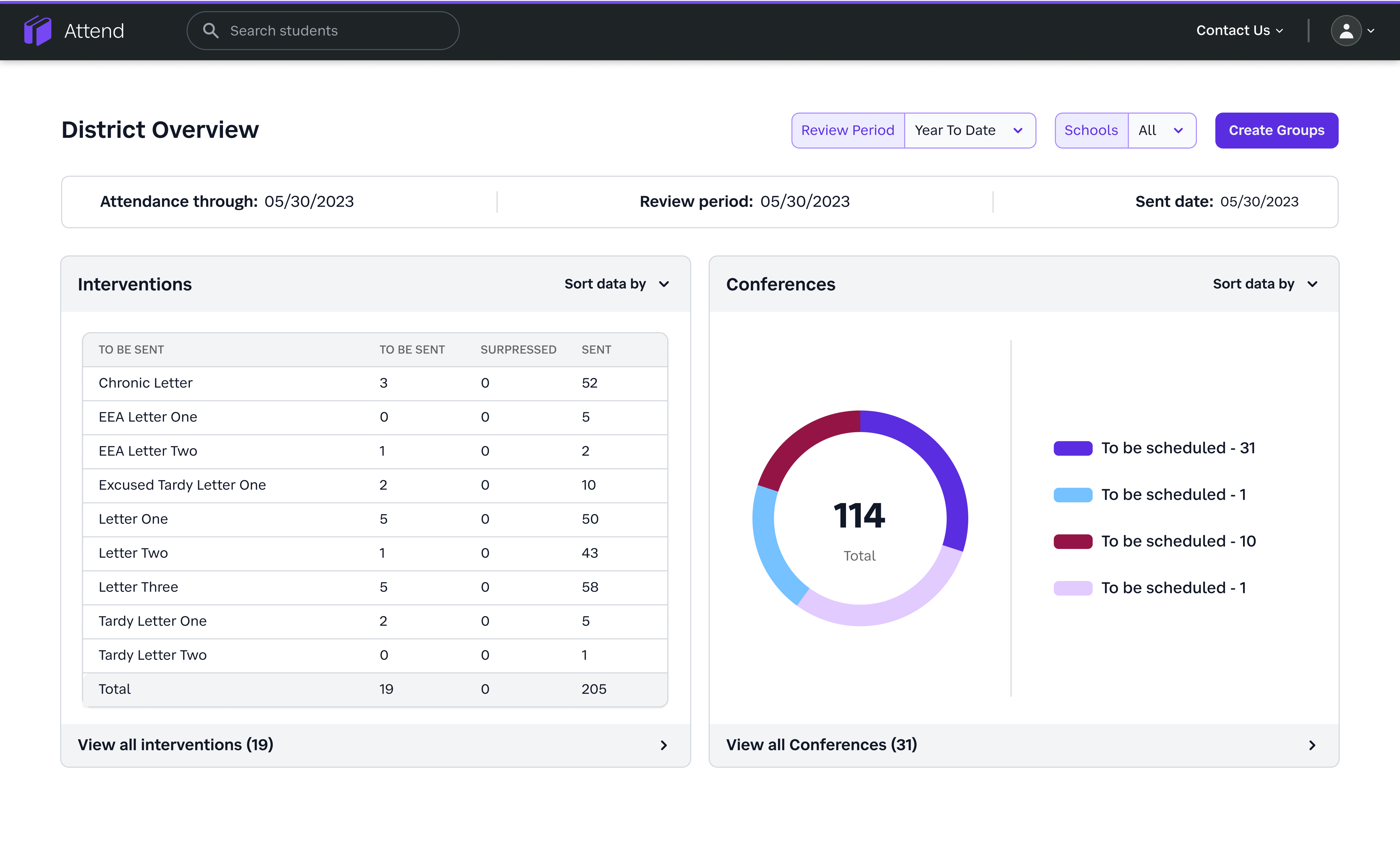Image resolution: width=1400 pixels, height=859 pixels.
Task: Select the EEA Letter One row
Action: click(x=375, y=418)
